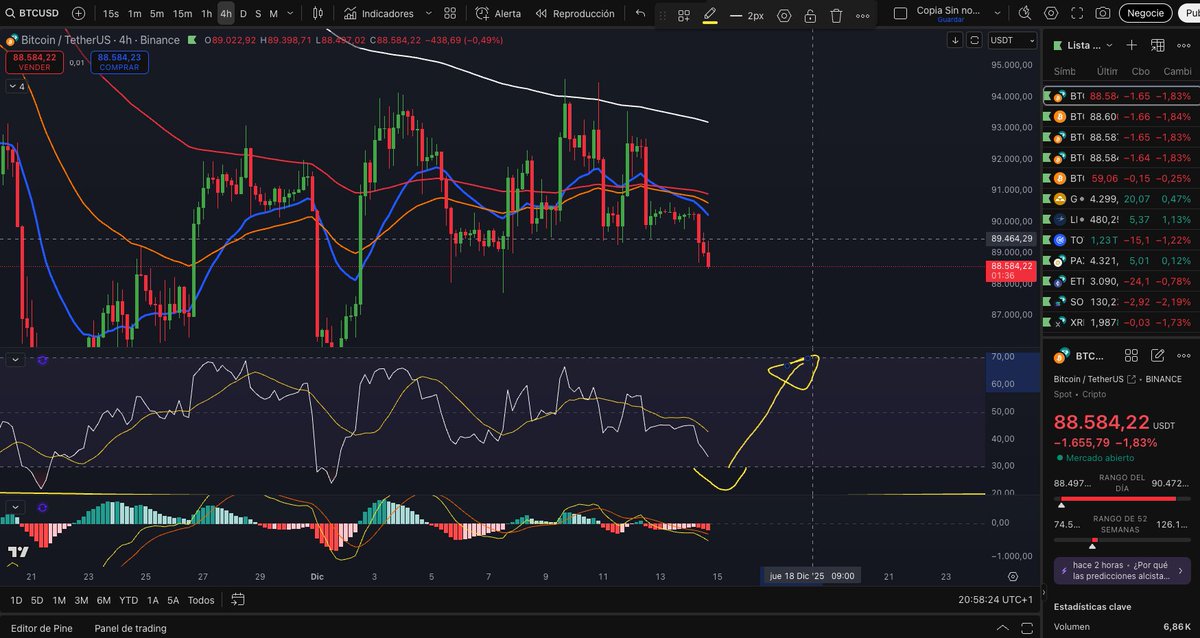1200x638 pixels.
Task: Click the VENDER 88.584,22 sell button
Action: click(x=34, y=62)
